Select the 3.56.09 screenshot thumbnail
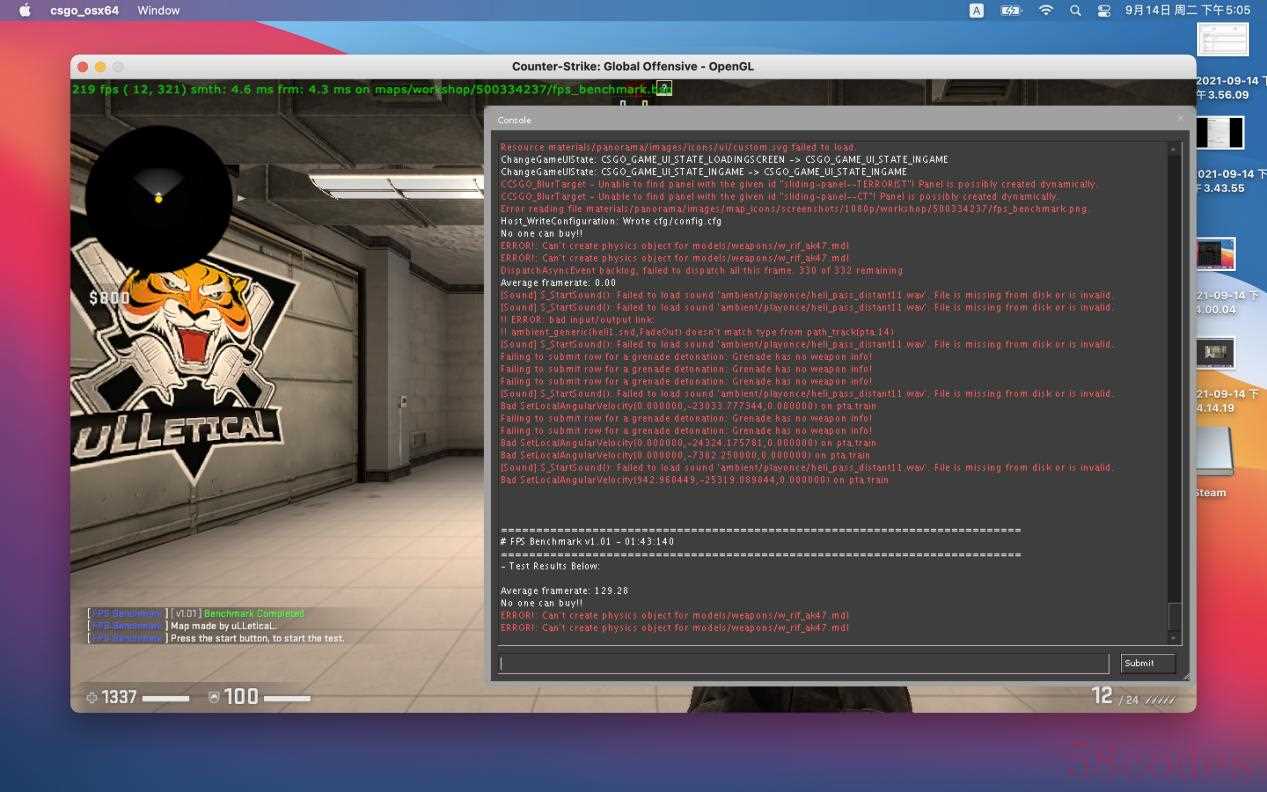This screenshot has height=792, width=1267. coord(1224,41)
